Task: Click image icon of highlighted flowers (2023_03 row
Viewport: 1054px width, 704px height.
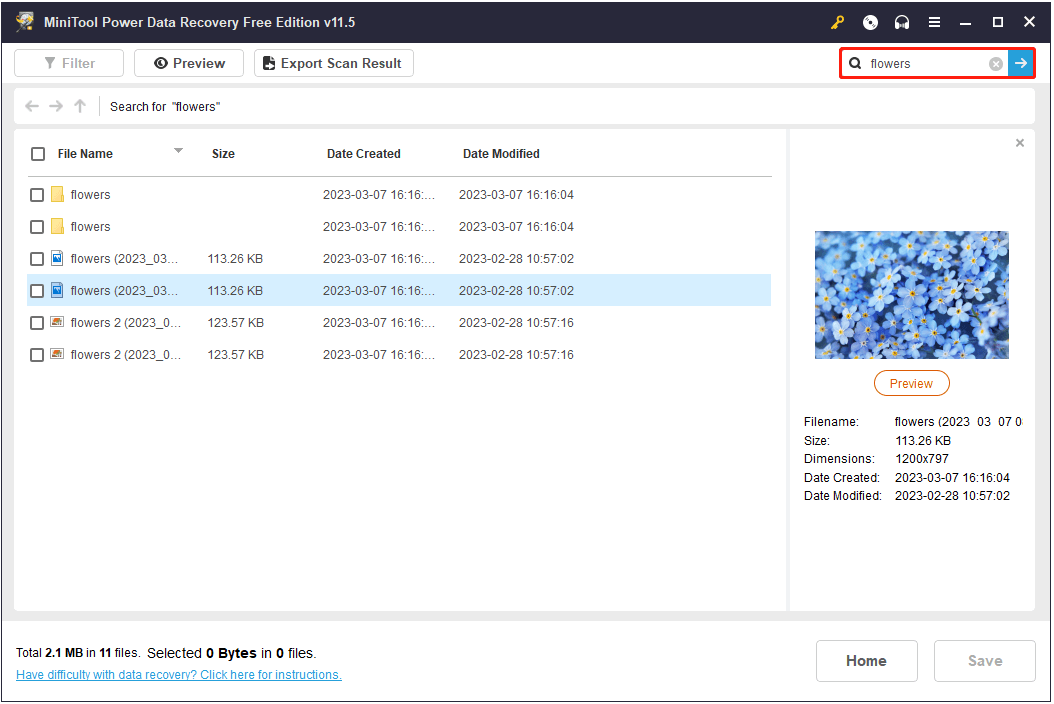Action: 57,290
